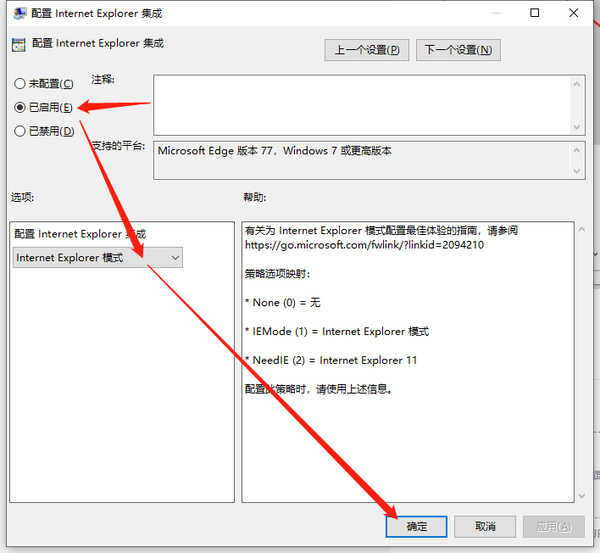Click the 支持的平台 box scroll up arrow
The height and width of the screenshot is (553, 600).
(577, 150)
